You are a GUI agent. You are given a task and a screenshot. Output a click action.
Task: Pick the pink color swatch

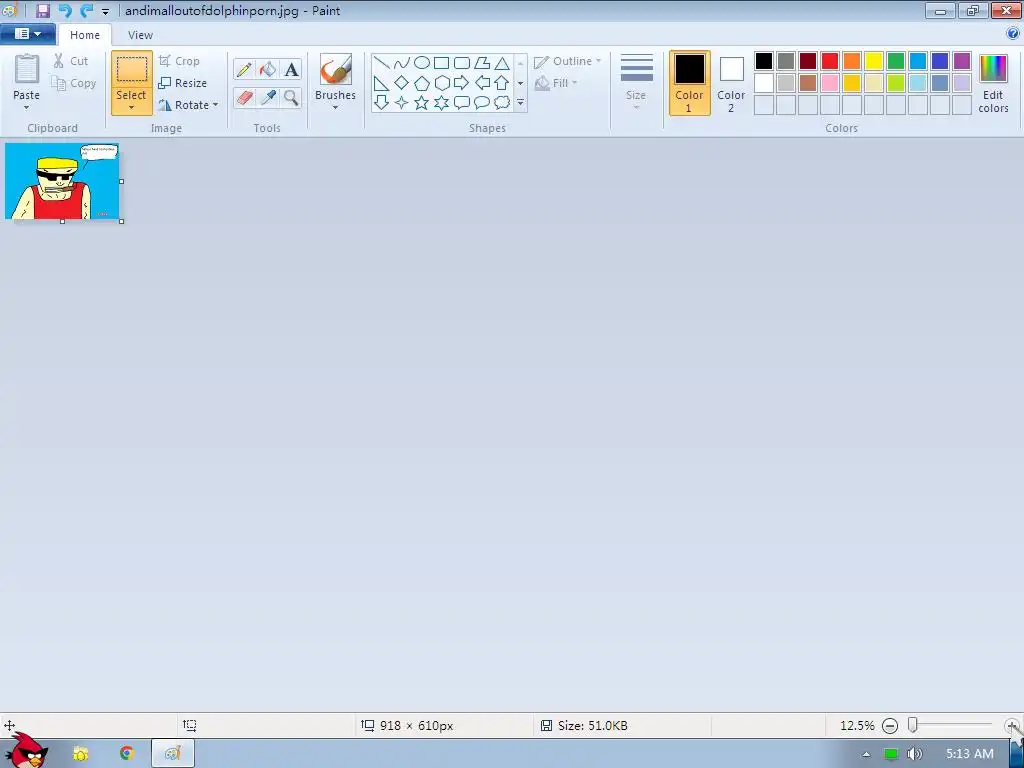[x=830, y=83]
